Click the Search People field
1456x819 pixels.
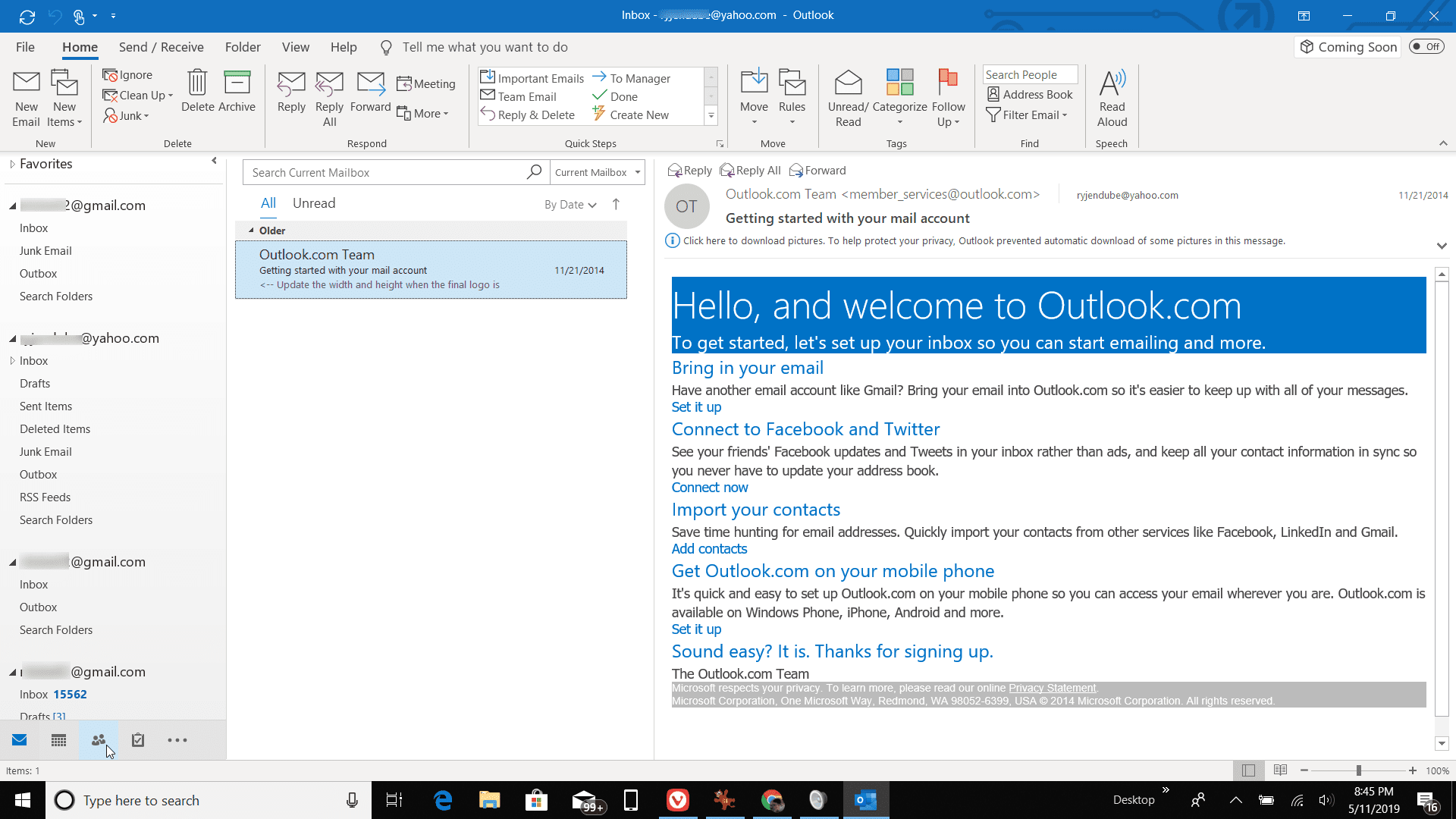click(1030, 74)
